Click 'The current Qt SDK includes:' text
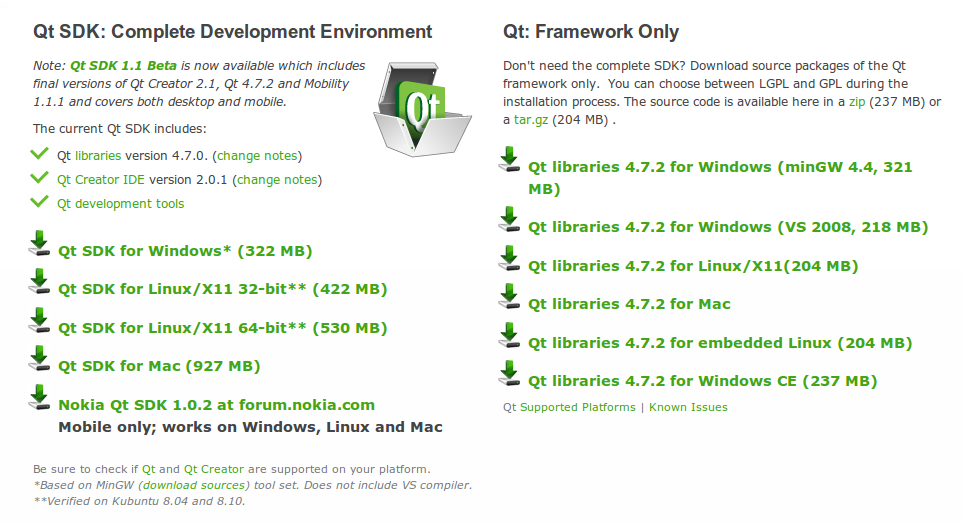Image resolution: width=962 pixels, height=522 pixels. [x=120, y=129]
